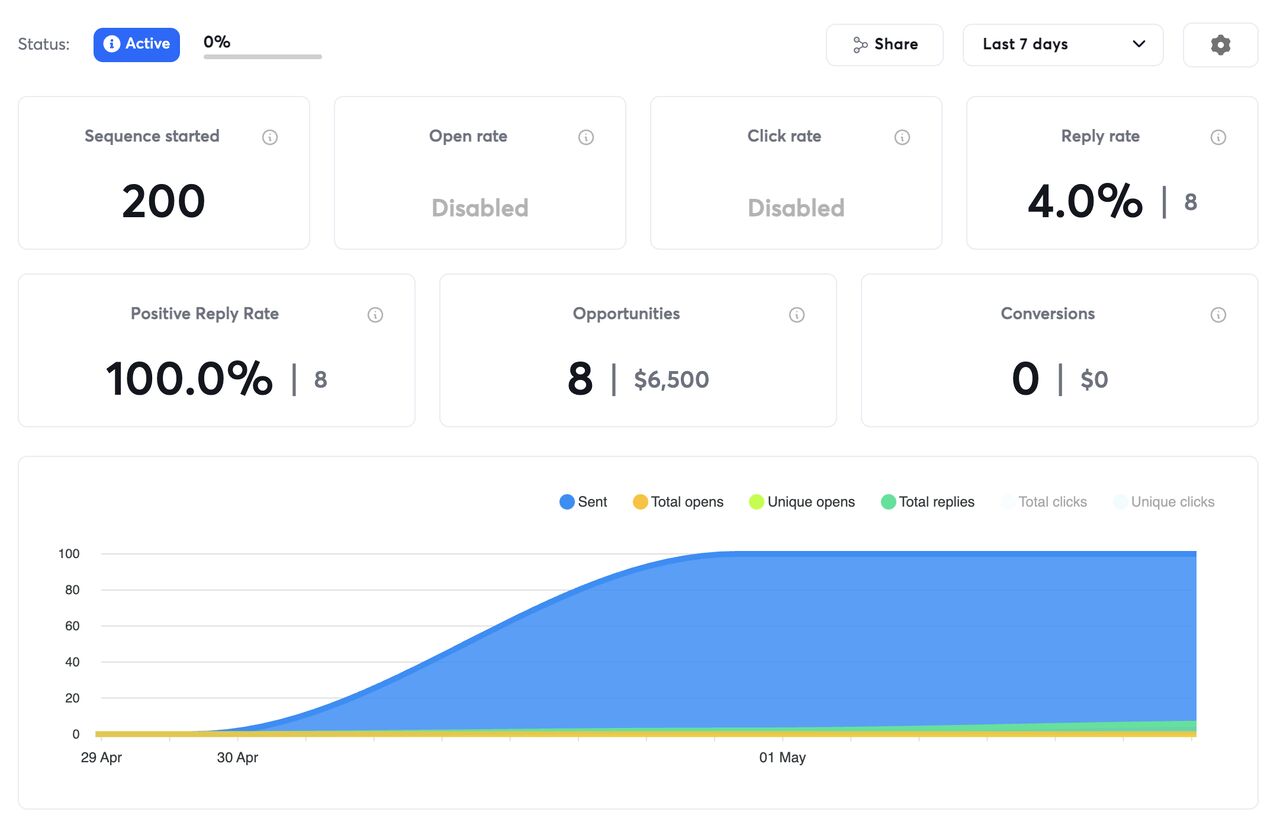Click the 29 Apr label on chart axis
1280x825 pixels.
(101, 758)
